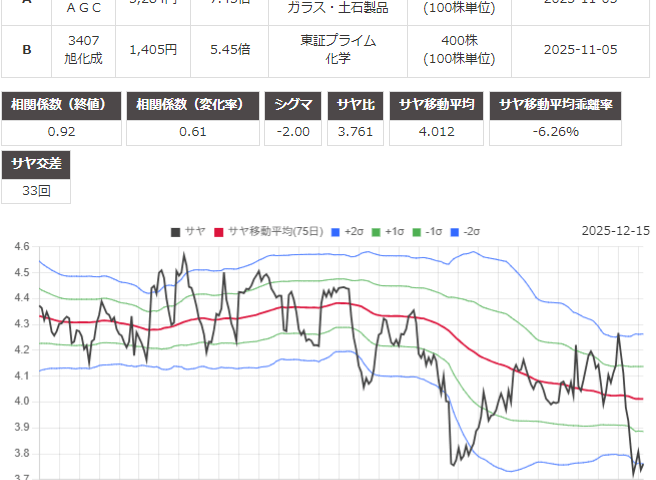This screenshot has width=656, height=480.
Task: Click the 2025-12-15 chart date label
Action: (x=615, y=231)
